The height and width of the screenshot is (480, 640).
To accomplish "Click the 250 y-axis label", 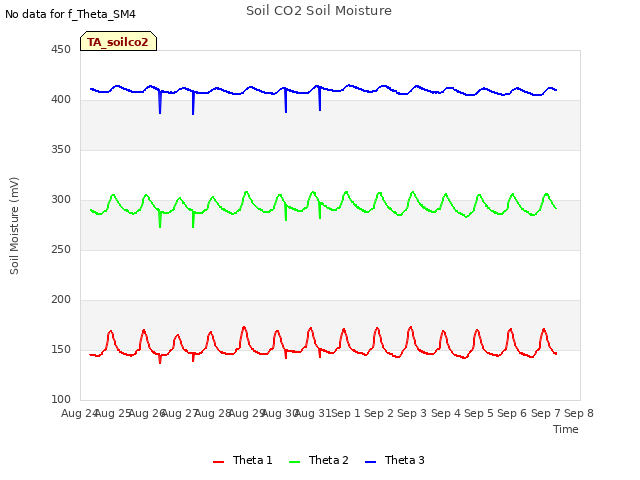I will [x=61, y=249].
